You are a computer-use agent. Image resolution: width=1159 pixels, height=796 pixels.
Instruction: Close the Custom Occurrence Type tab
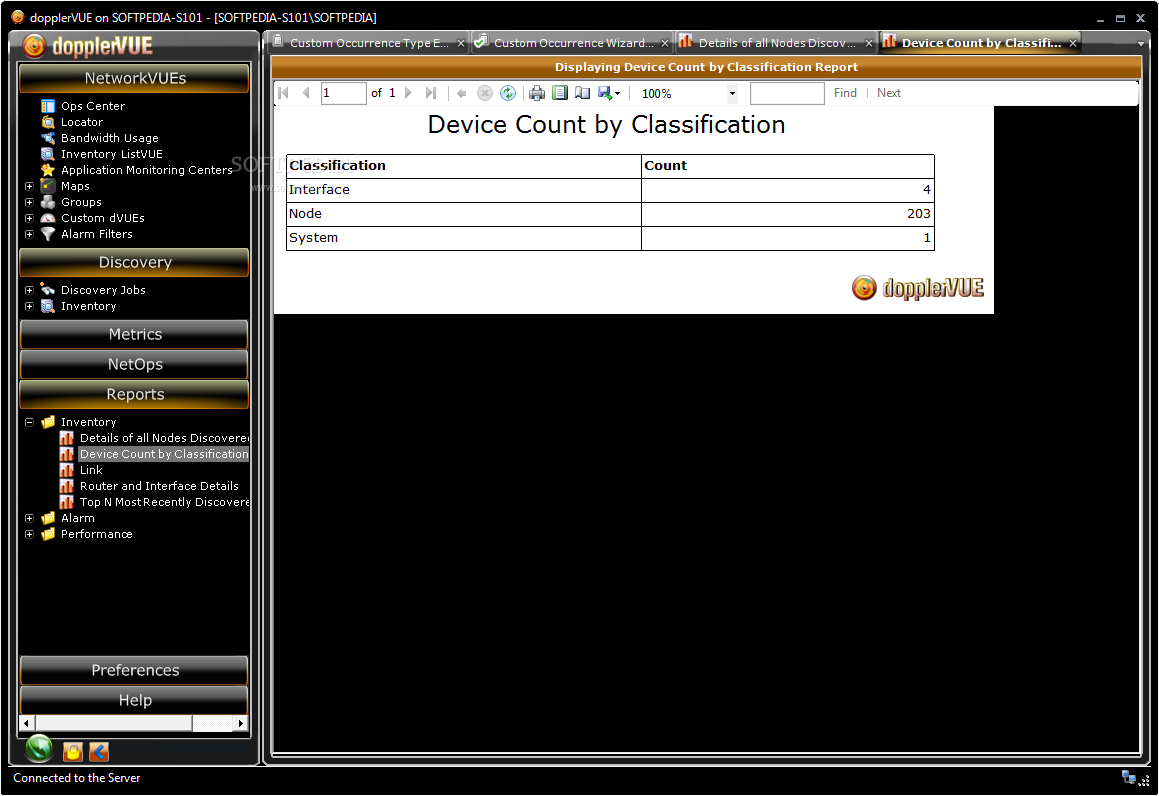460,44
